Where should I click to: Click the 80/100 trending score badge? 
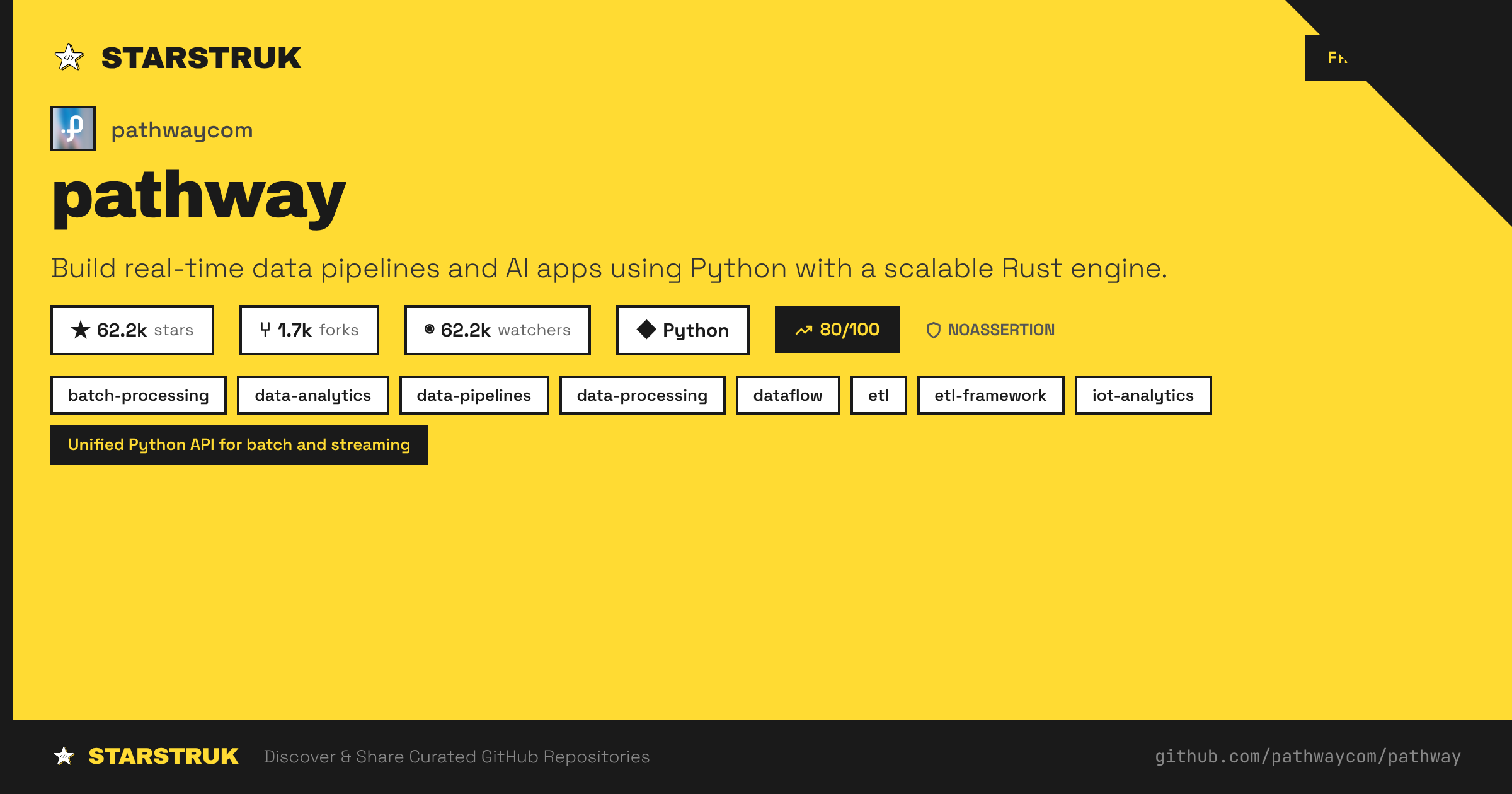(x=837, y=330)
